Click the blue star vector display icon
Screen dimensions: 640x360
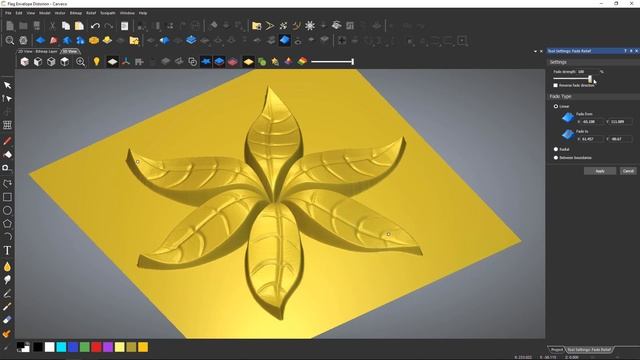[206, 62]
